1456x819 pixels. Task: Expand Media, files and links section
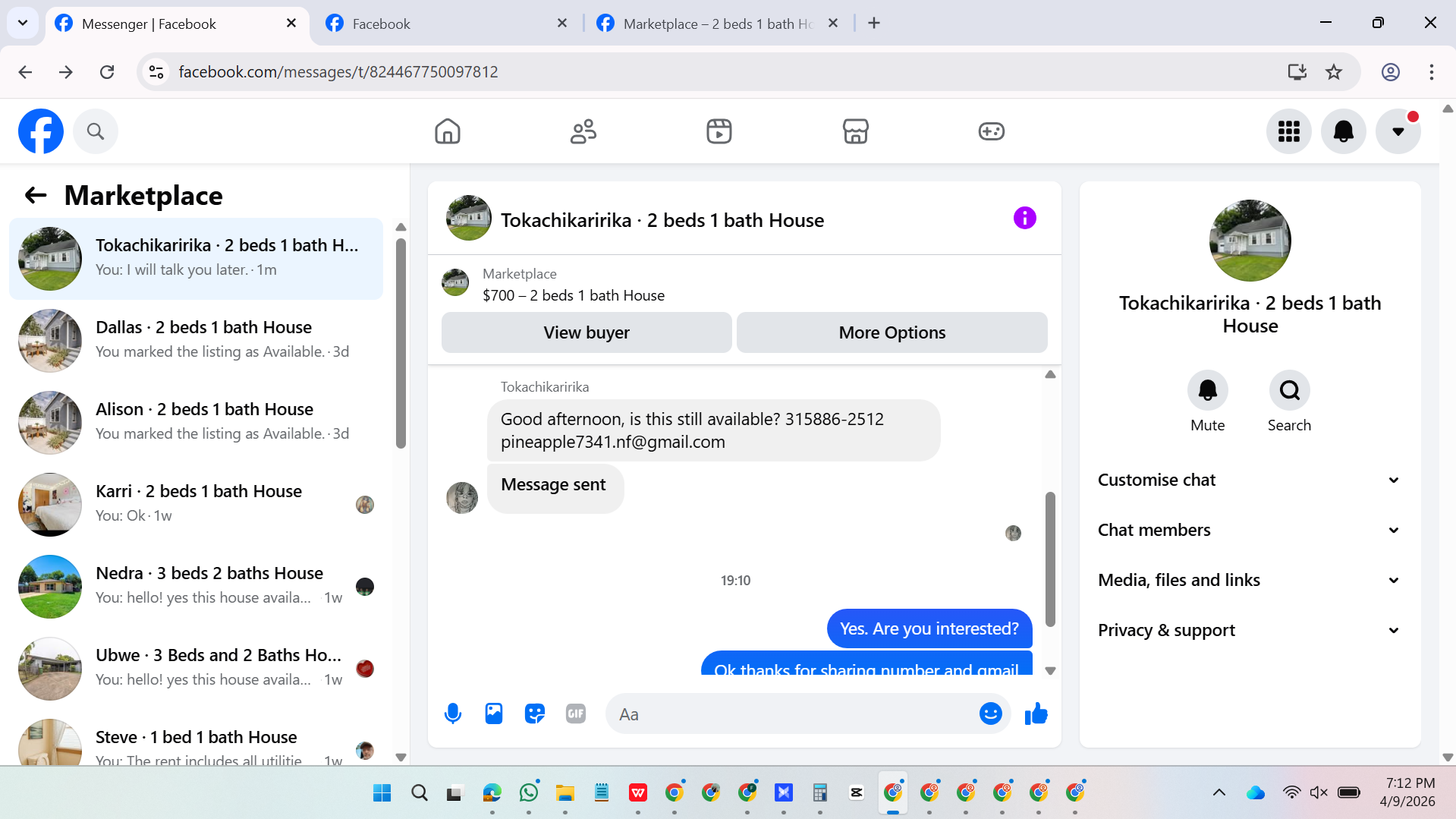[x=1250, y=580]
